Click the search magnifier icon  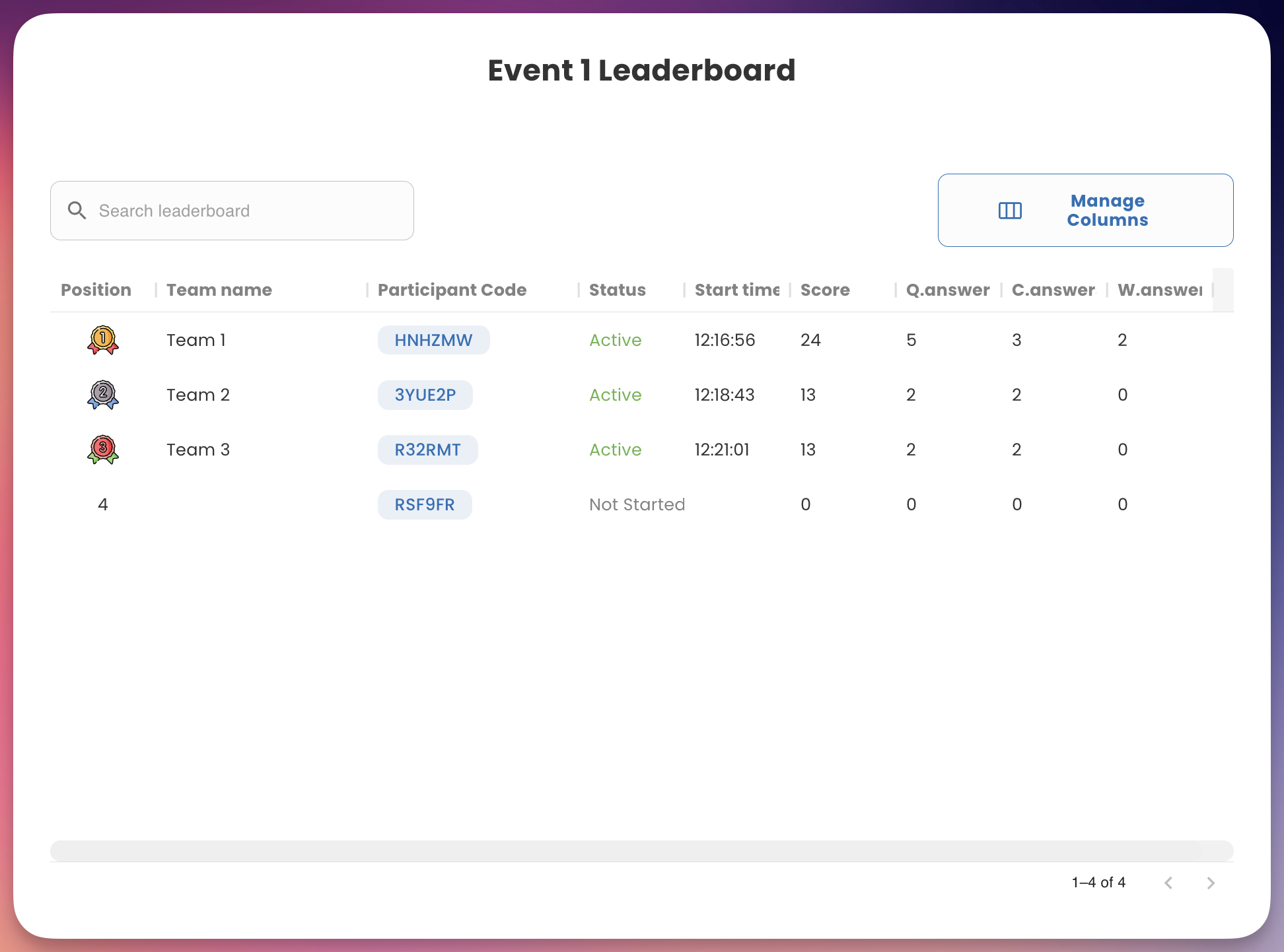pyautogui.click(x=77, y=211)
